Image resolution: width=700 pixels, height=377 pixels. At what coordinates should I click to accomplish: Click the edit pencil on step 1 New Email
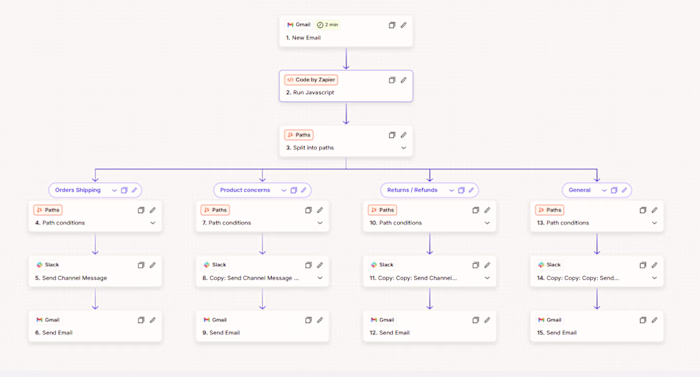coord(404,25)
